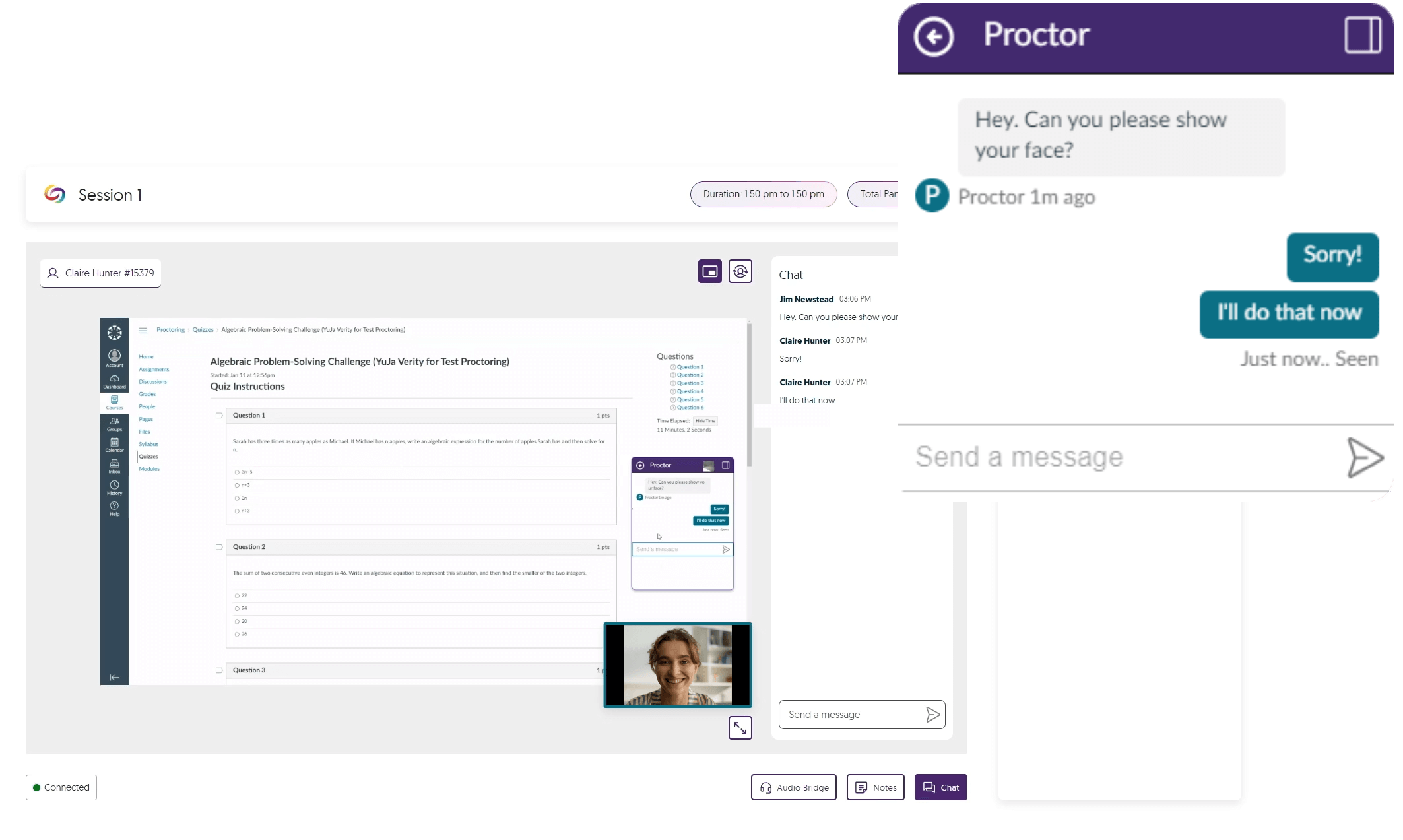Image resolution: width=1403 pixels, height=840 pixels.
Task: Click the YuJa logo beside Session 1
Action: tap(55, 195)
